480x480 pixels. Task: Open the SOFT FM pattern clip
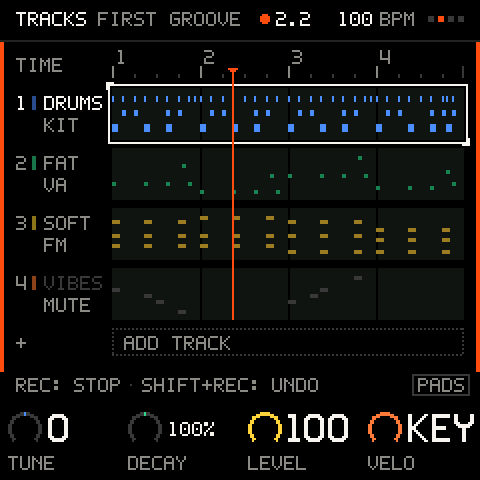click(288, 234)
